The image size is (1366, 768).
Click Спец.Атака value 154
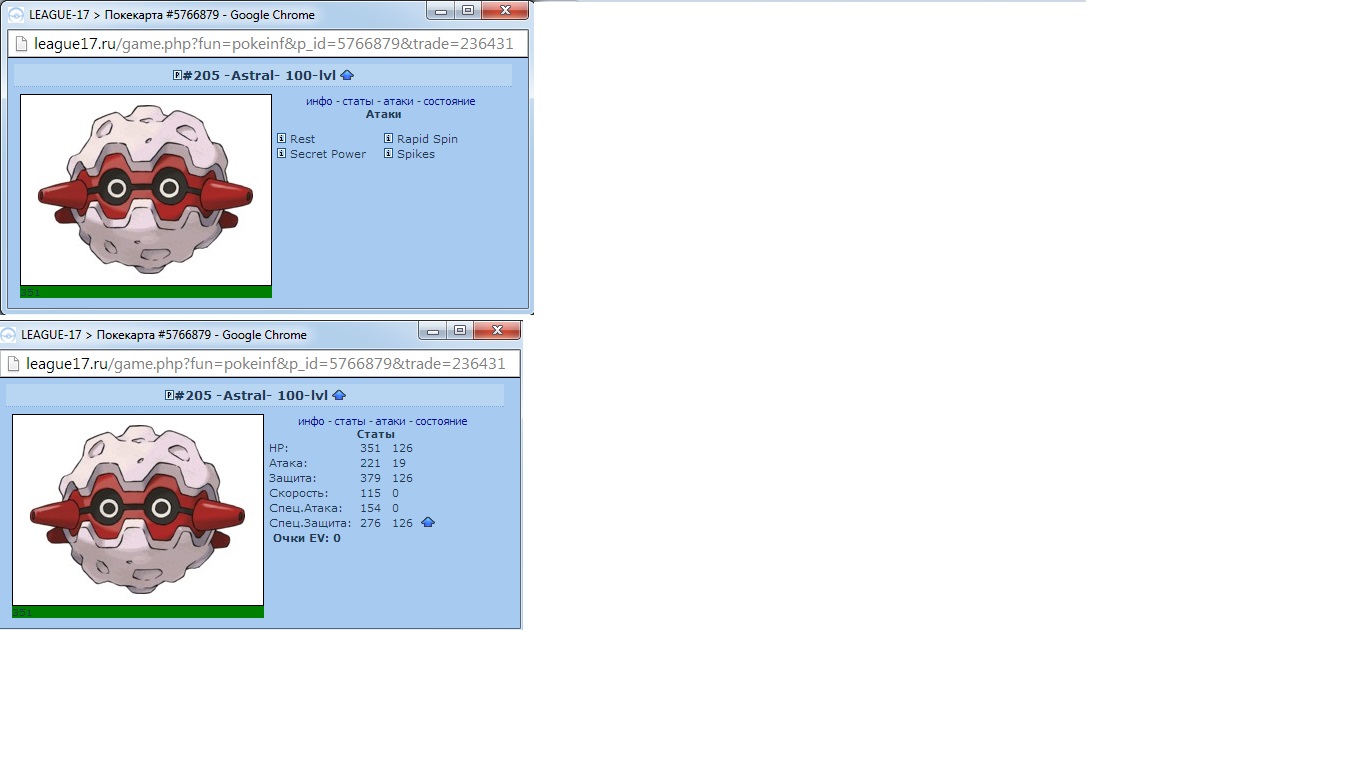pyautogui.click(x=370, y=508)
